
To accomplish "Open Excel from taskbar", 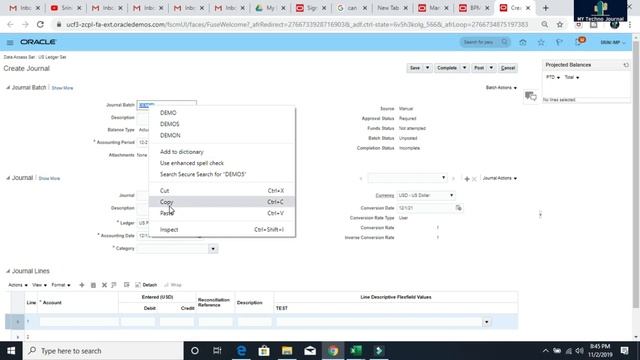I will click(x=356, y=351).
